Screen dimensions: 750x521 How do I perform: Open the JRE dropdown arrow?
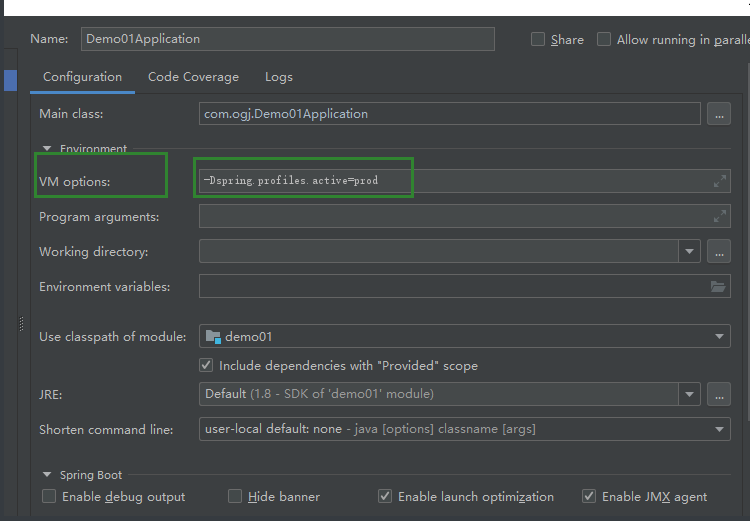point(689,394)
